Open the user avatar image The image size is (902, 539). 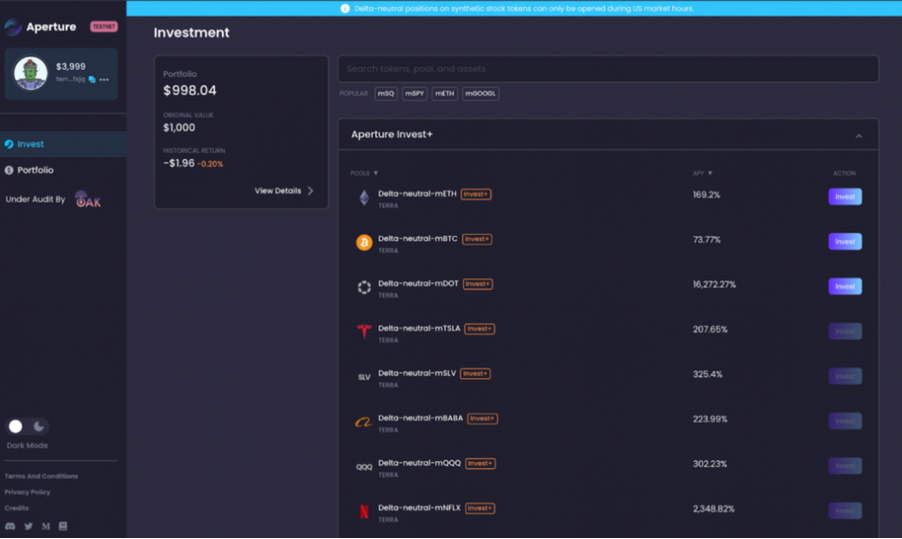(30, 73)
